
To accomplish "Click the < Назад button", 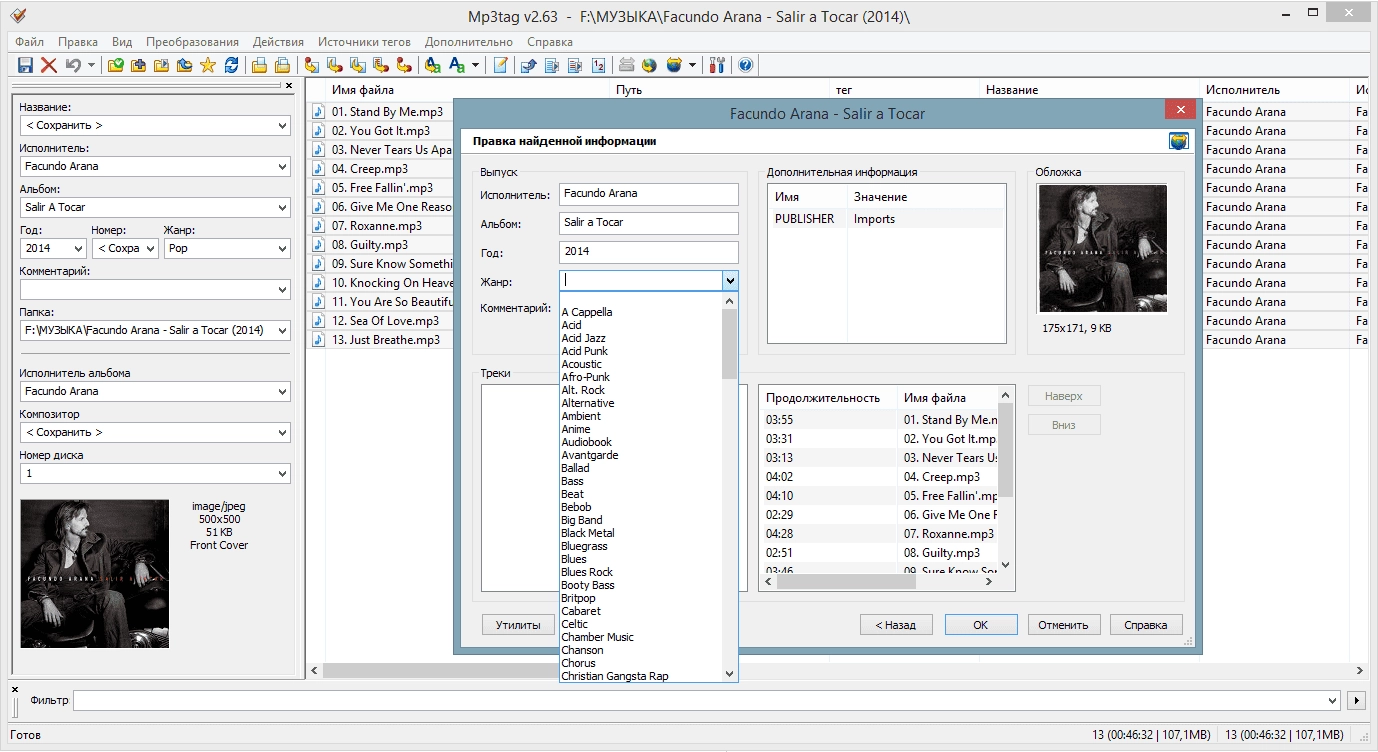I will click(896, 625).
